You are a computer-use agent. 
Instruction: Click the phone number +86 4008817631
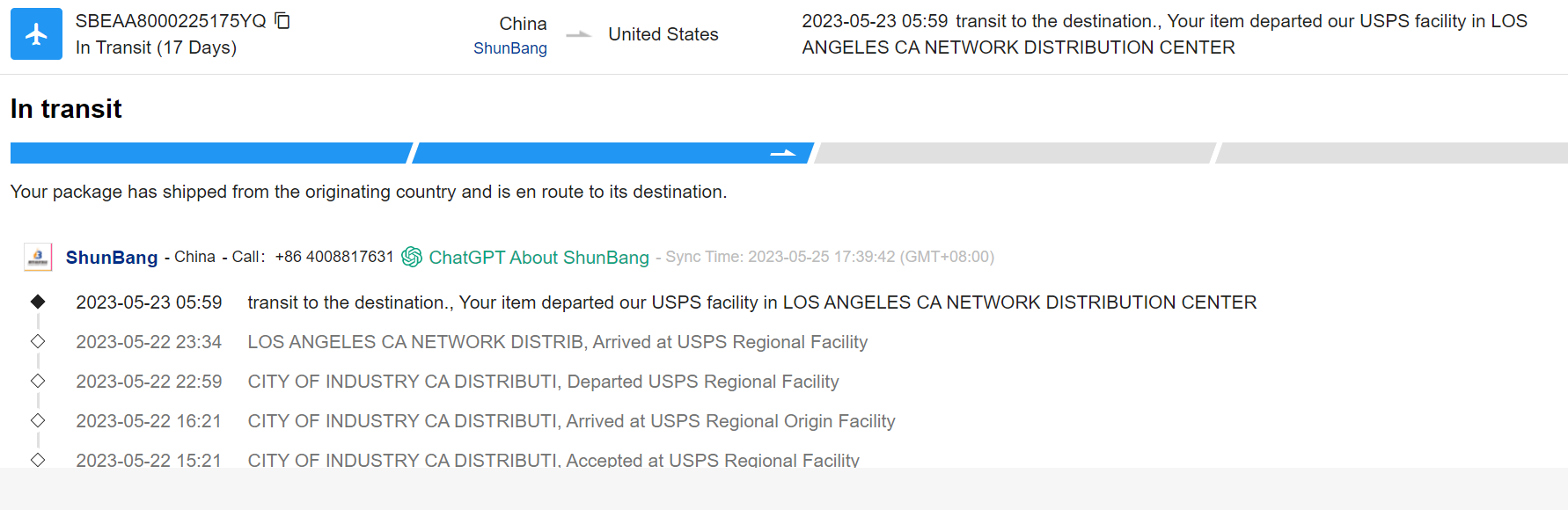(334, 257)
